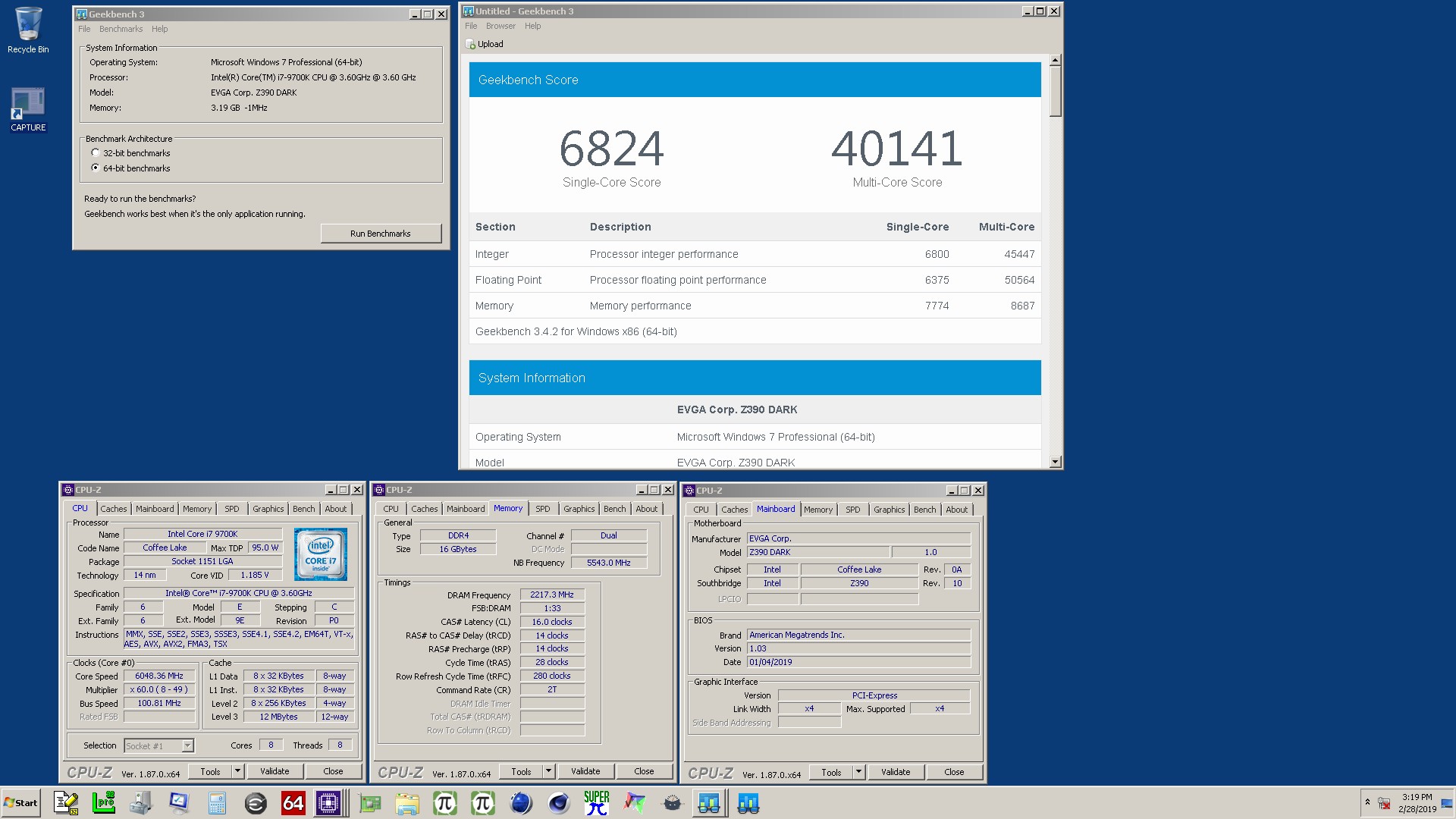1456x819 pixels.
Task: Click Run Benchmarks button
Action: coord(381,234)
